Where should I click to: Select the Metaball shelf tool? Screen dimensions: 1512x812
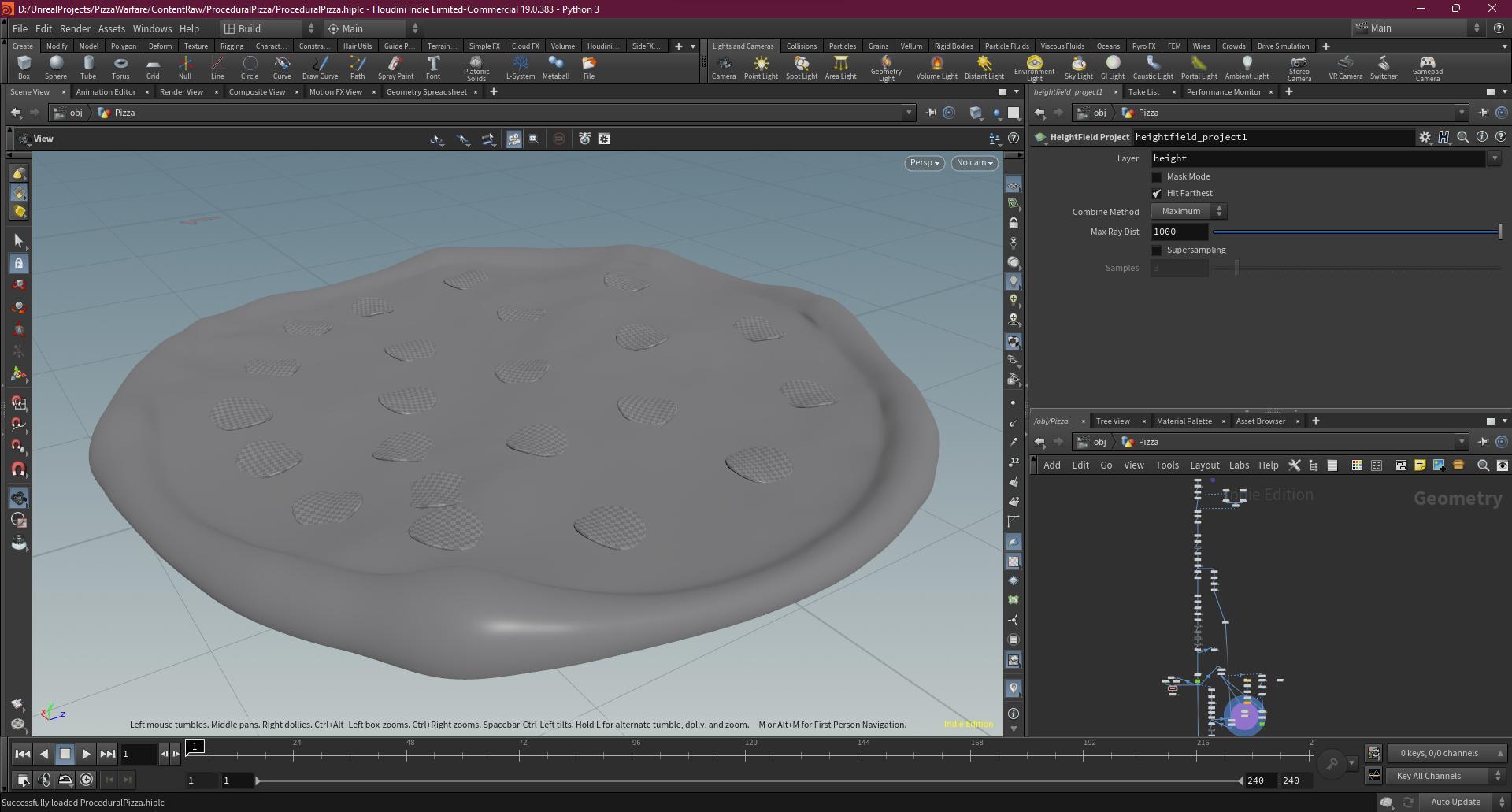point(556,67)
